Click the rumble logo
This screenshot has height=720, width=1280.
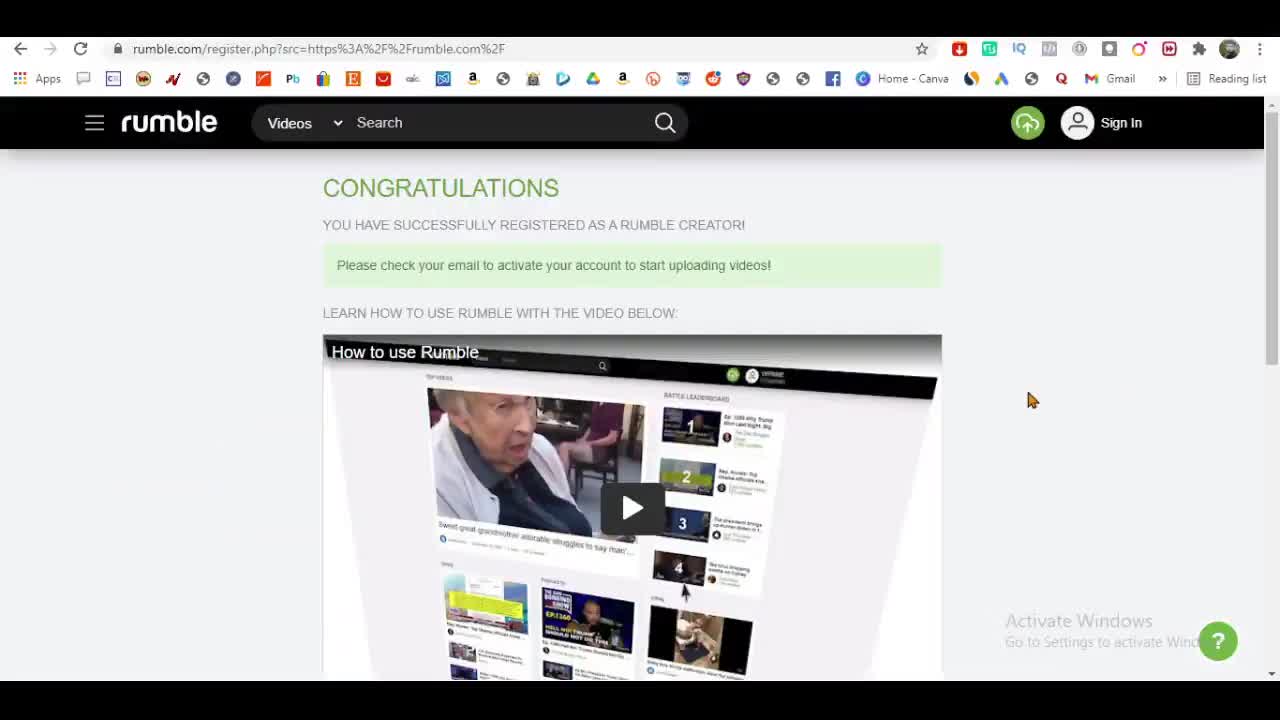pyautogui.click(x=169, y=122)
